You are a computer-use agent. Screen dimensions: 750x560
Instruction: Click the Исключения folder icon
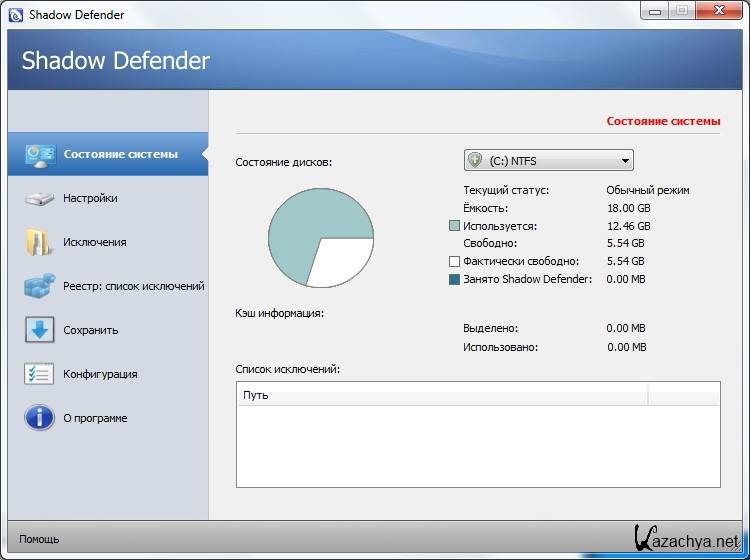coord(39,242)
